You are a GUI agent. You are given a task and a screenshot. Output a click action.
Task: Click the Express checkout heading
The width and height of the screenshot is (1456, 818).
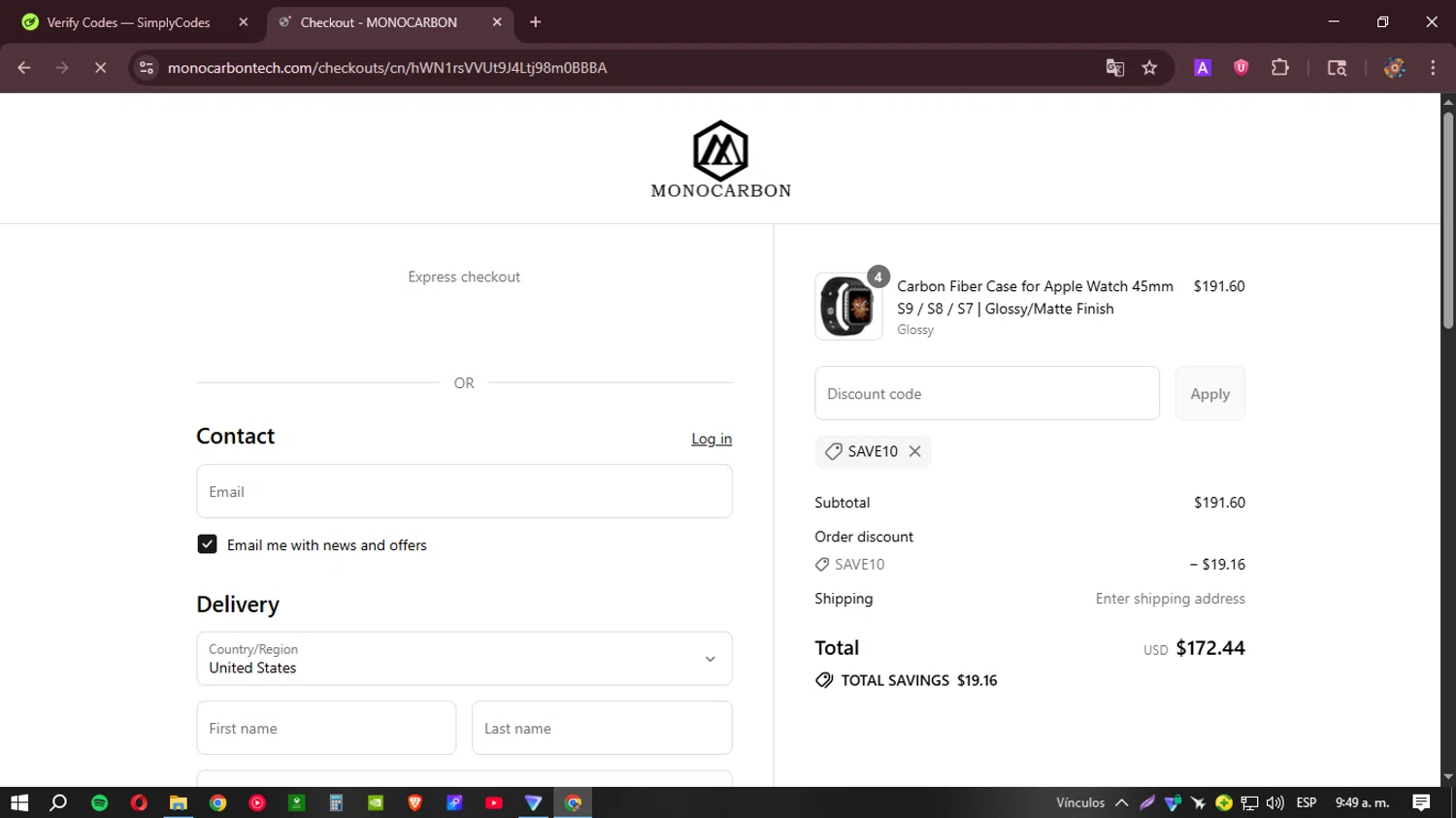tap(464, 277)
